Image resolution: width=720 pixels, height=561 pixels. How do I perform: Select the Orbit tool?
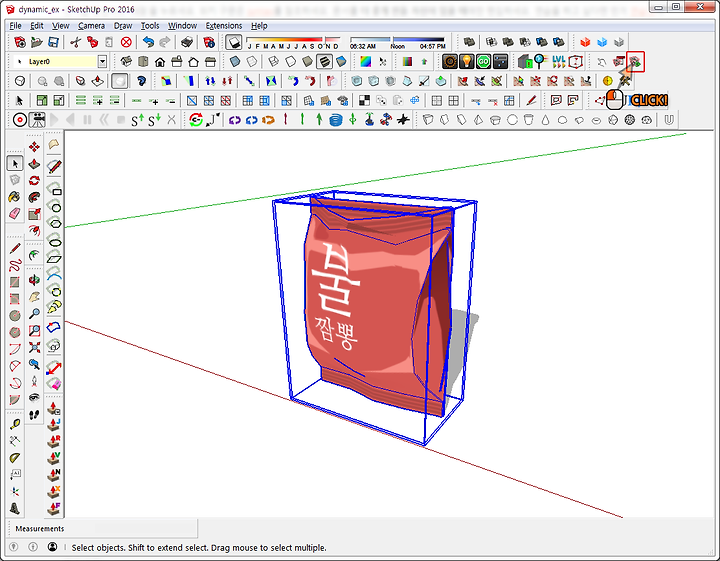tap(34, 280)
